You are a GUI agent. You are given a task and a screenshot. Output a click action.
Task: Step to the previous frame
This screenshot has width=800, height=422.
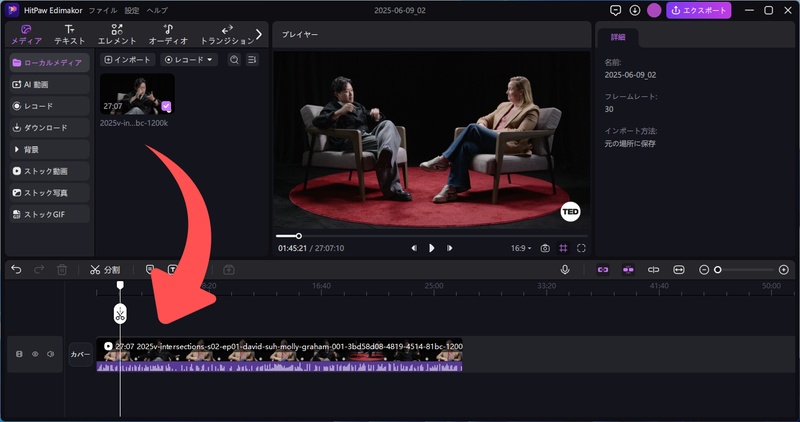tap(414, 248)
